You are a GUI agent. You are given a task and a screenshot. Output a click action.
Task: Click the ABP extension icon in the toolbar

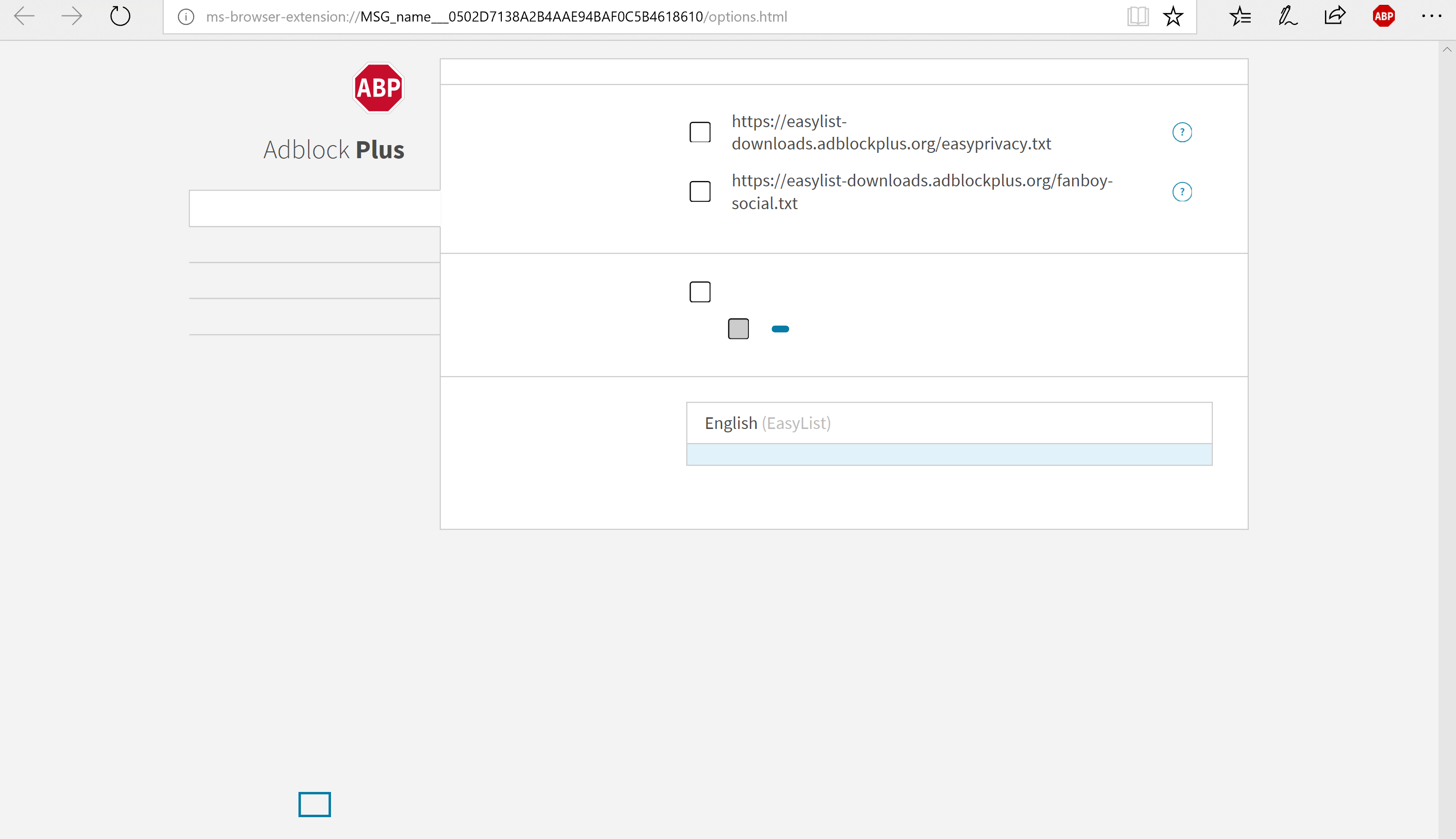pos(1383,16)
